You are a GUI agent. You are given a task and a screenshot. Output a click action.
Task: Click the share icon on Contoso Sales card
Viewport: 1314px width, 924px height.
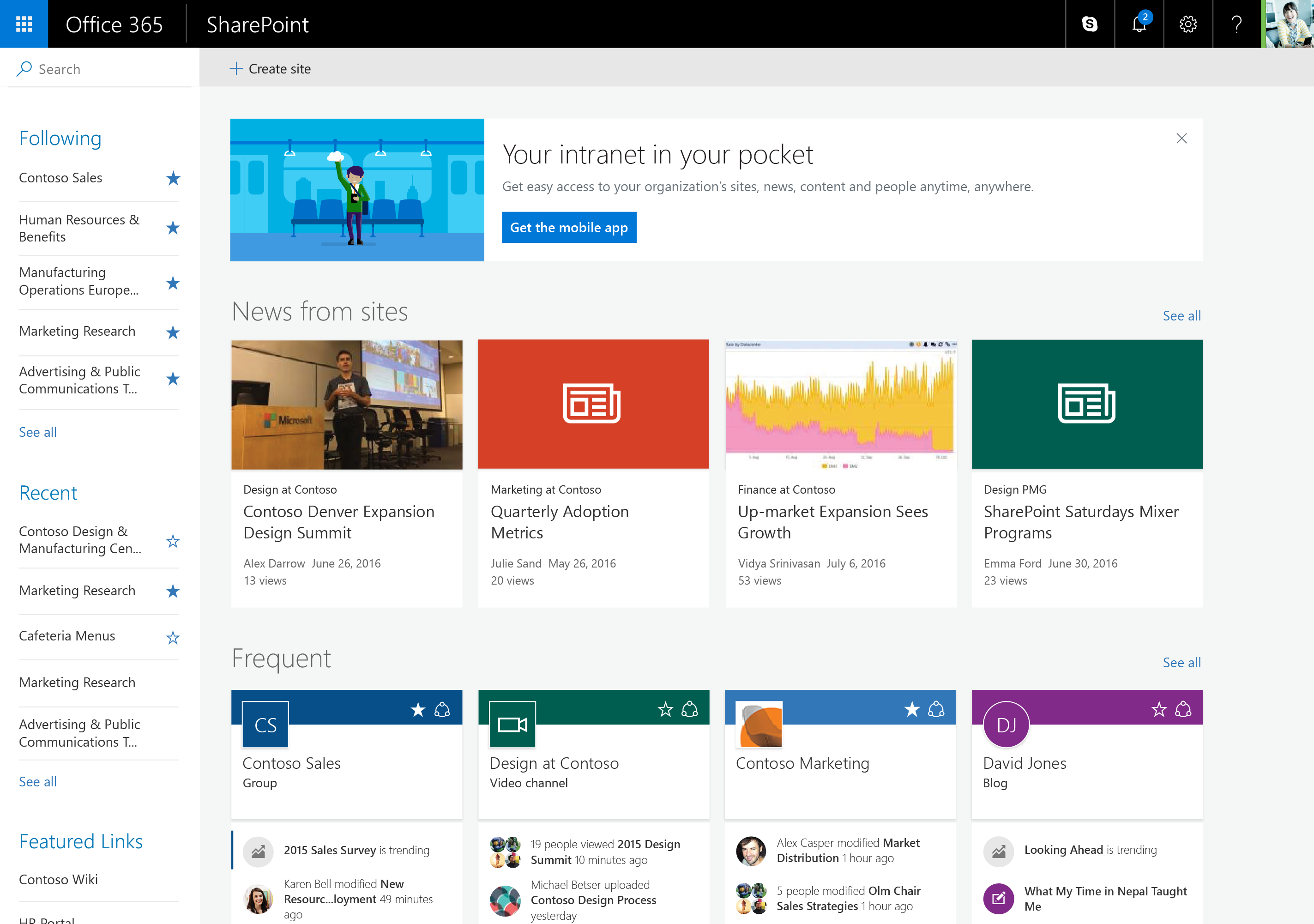(x=442, y=710)
